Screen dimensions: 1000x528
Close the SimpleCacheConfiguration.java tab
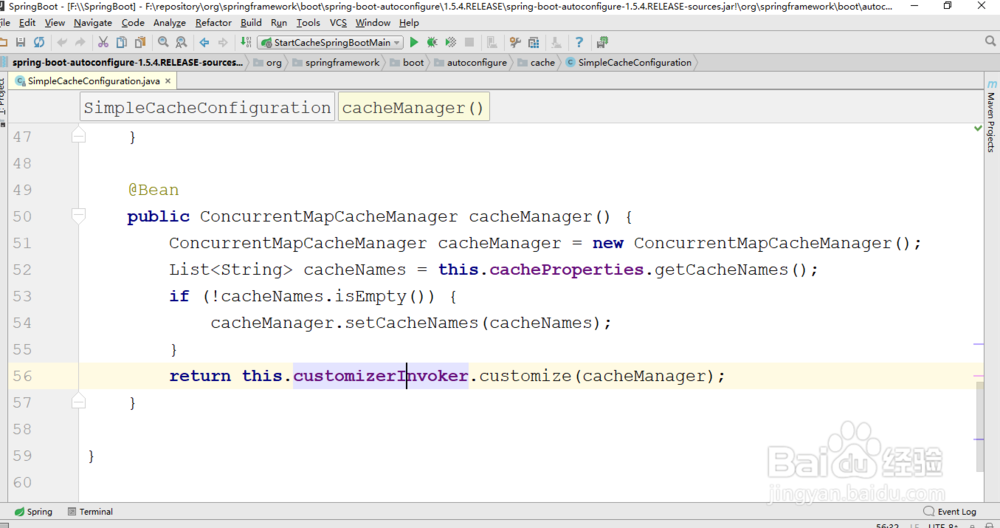[x=168, y=81]
